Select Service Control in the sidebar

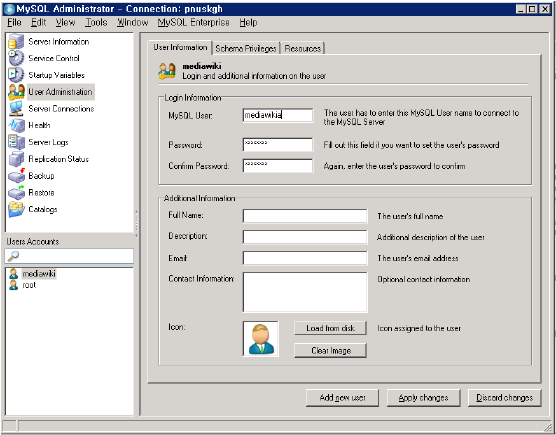click(x=54, y=58)
